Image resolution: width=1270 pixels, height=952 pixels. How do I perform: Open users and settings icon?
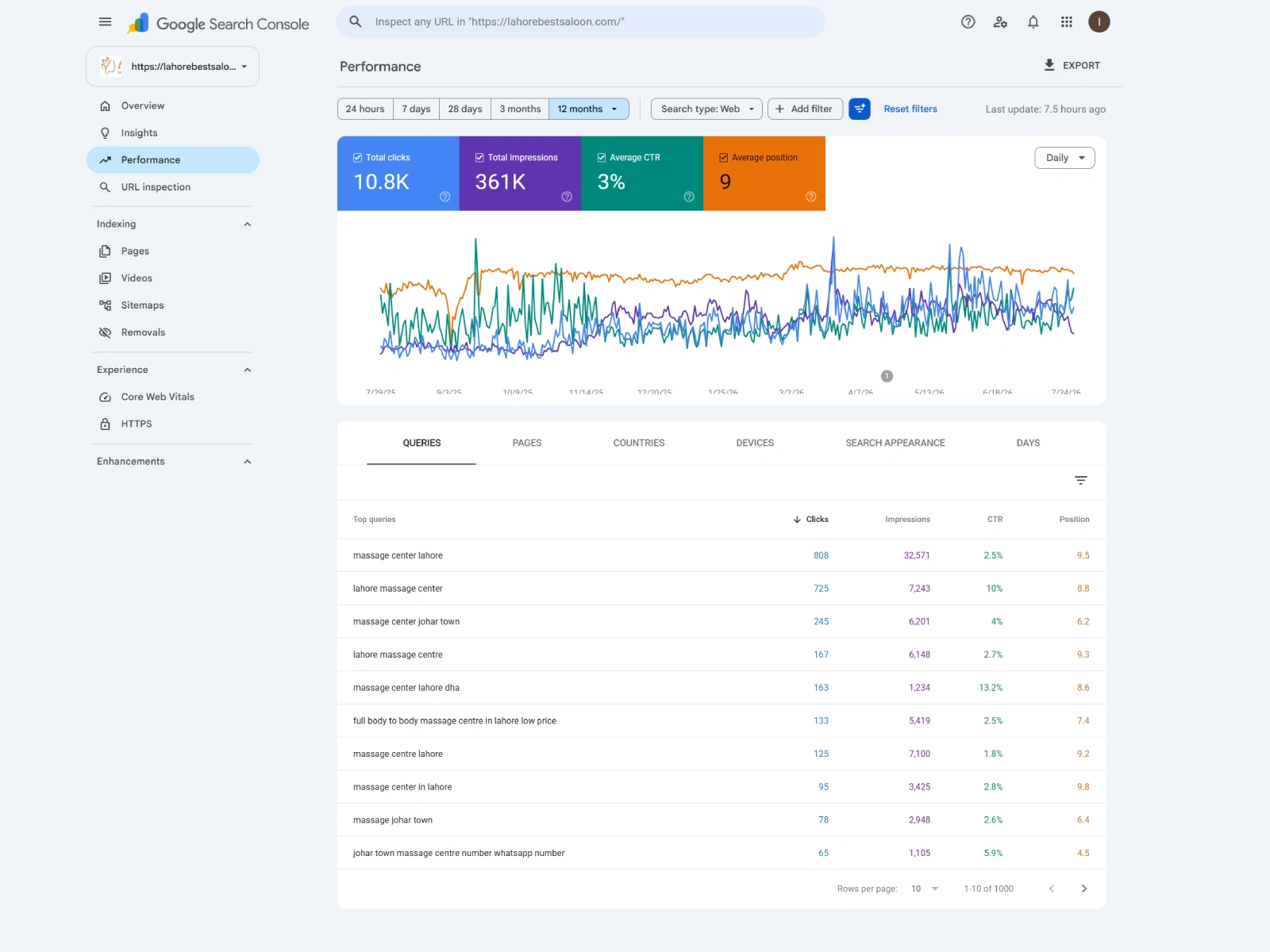pyautogui.click(x=1000, y=22)
